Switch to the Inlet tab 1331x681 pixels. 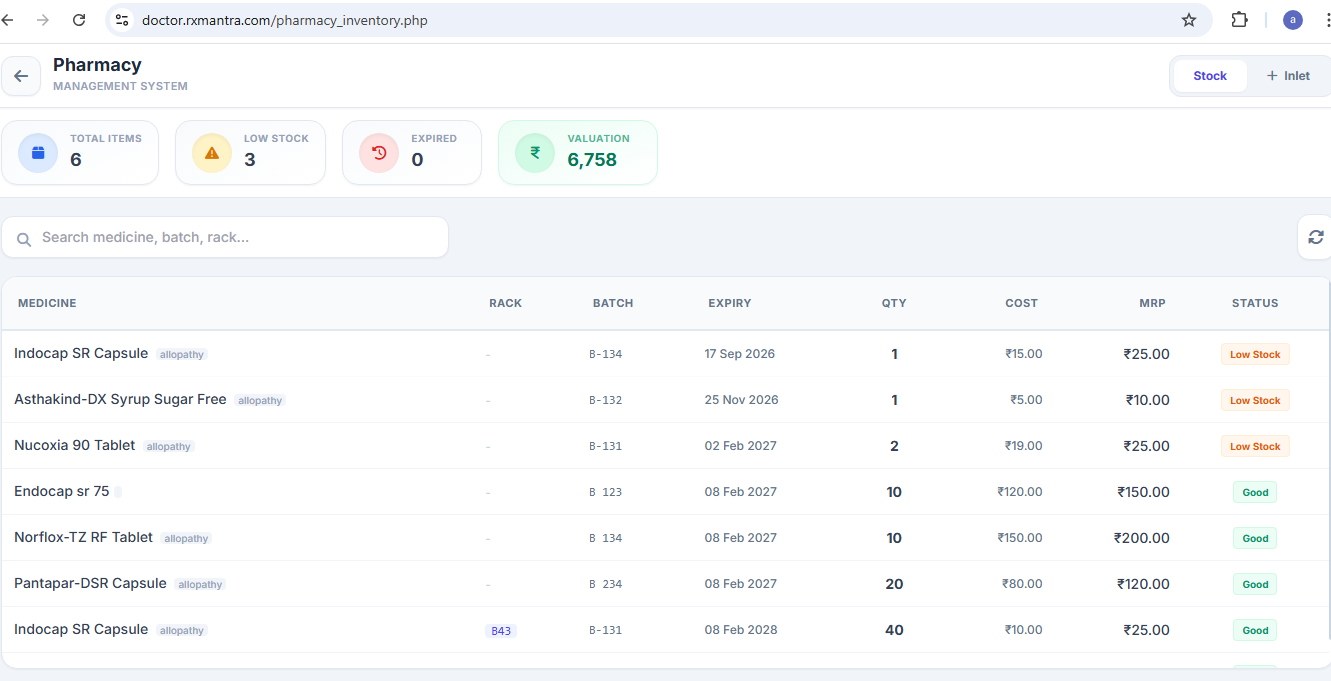pyautogui.click(x=1288, y=76)
